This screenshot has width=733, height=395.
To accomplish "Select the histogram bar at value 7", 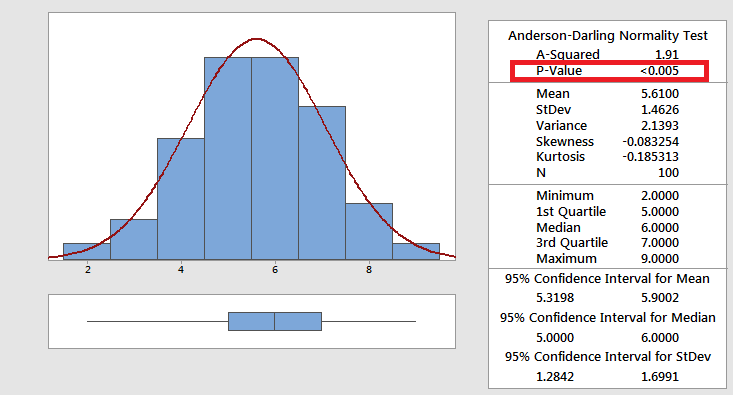I will click(x=322, y=183).
